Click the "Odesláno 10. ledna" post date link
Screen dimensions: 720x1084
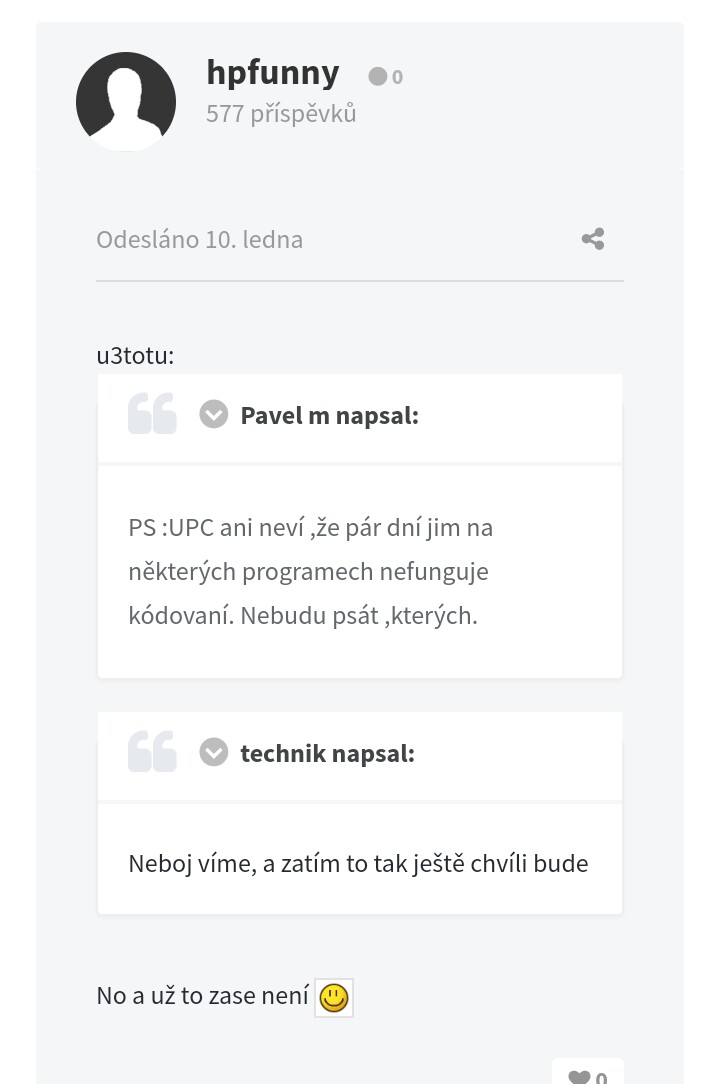tap(199, 240)
